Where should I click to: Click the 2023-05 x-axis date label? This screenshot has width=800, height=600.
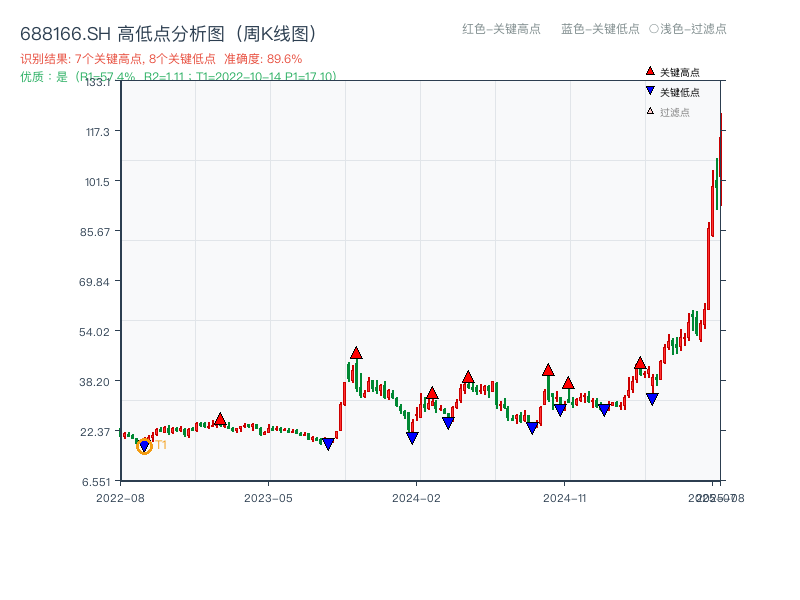(x=268, y=498)
